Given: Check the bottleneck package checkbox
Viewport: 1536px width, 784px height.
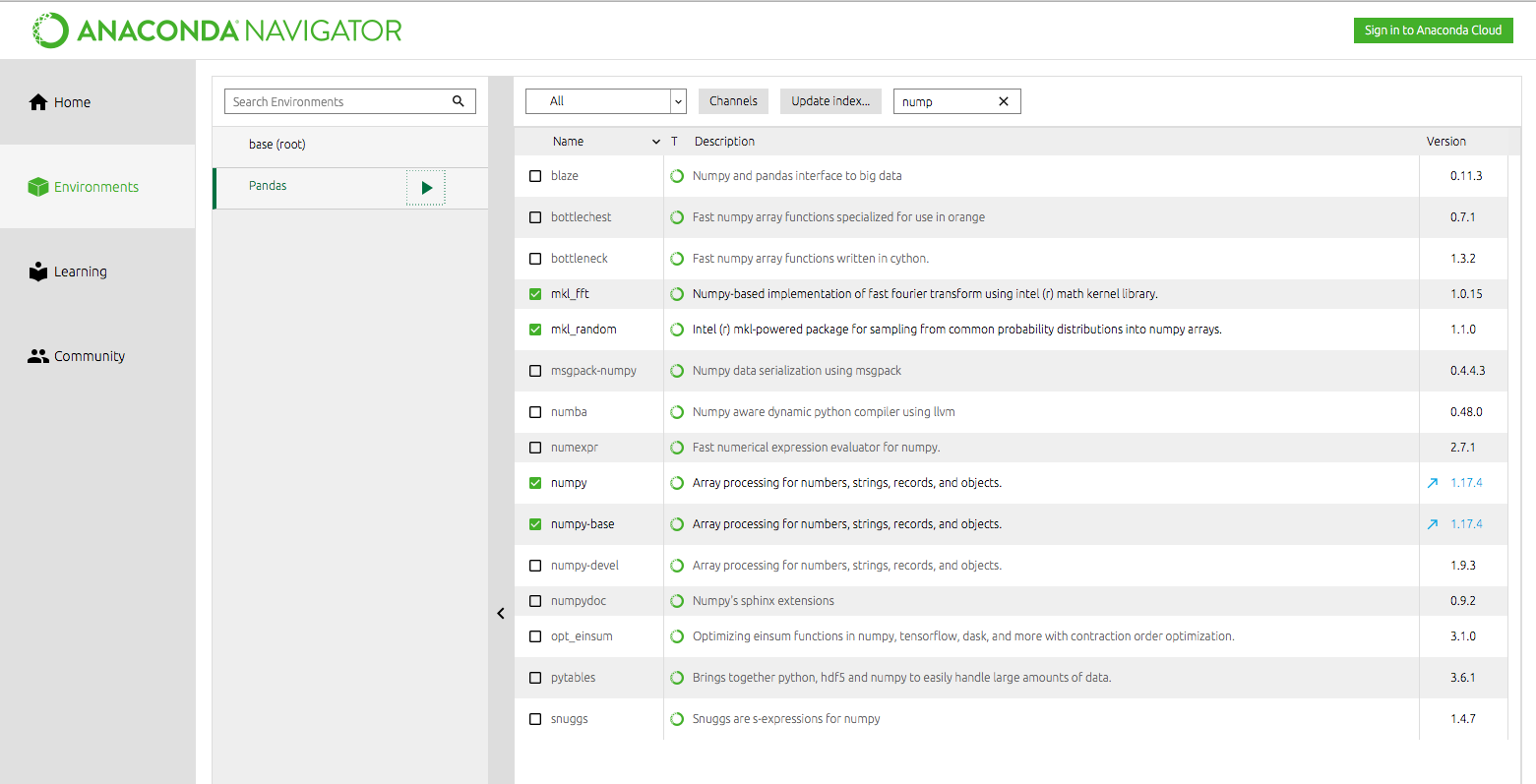Looking at the screenshot, I should (535, 259).
